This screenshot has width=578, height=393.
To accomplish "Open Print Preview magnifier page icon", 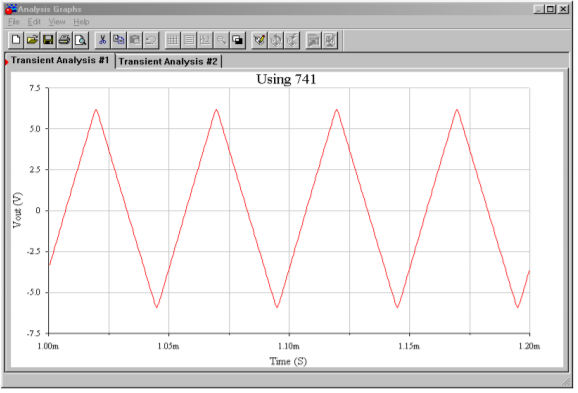I will 81,39.
